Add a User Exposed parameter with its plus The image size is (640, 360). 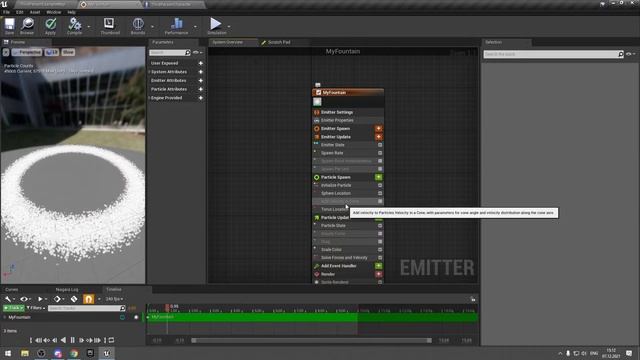pos(200,63)
